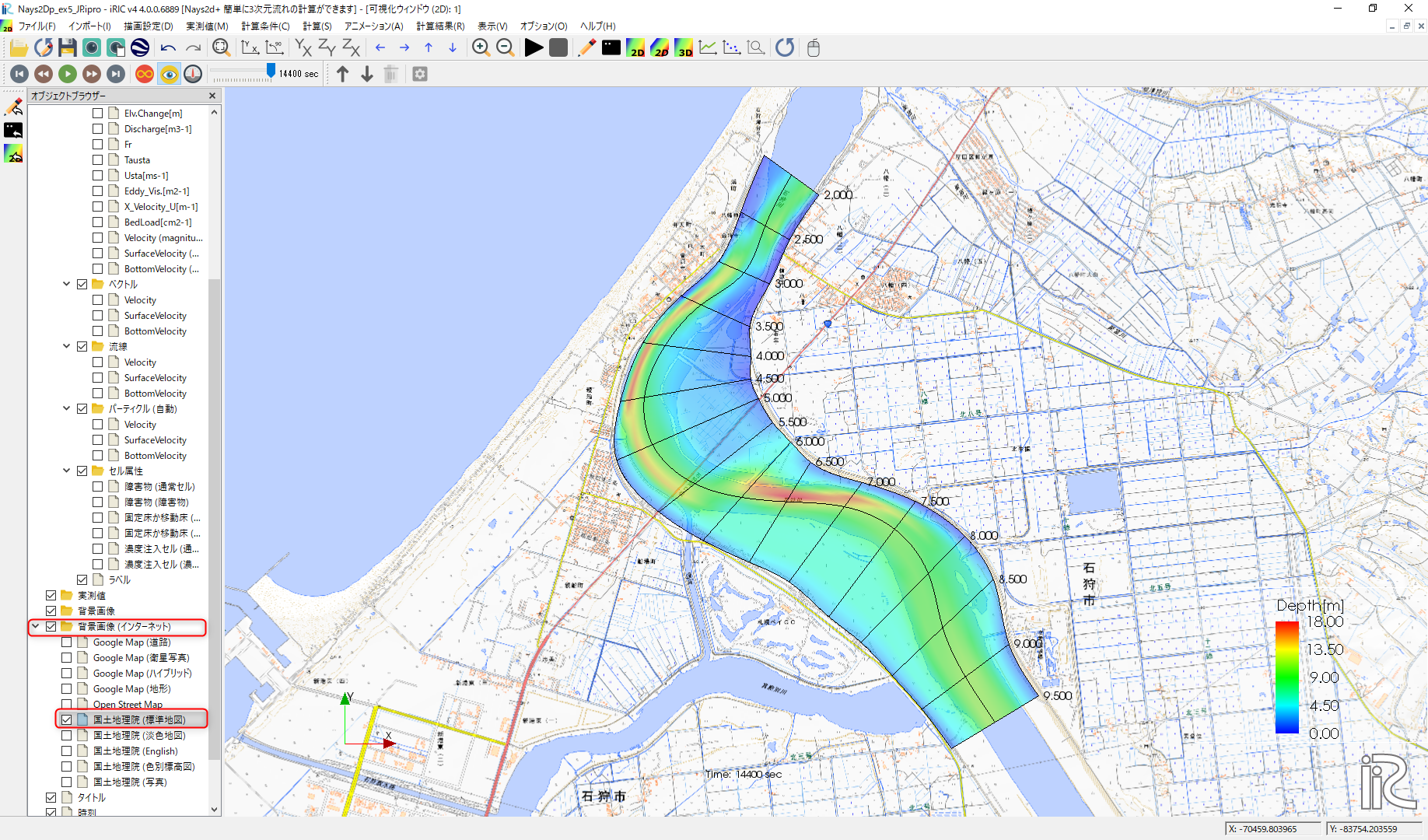Screen dimensions: 1428x840
Task: Click the fit-to-window zoom icon
Action: [x=221, y=48]
